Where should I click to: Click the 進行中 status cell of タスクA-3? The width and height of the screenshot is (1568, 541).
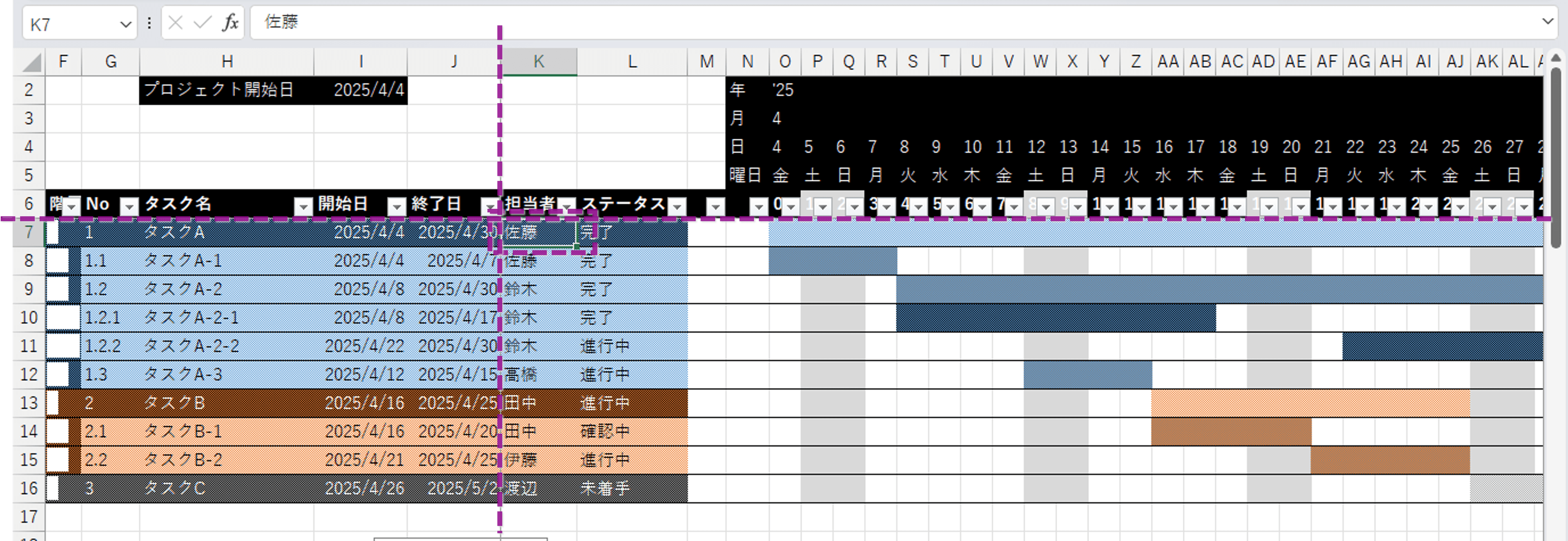(604, 374)
